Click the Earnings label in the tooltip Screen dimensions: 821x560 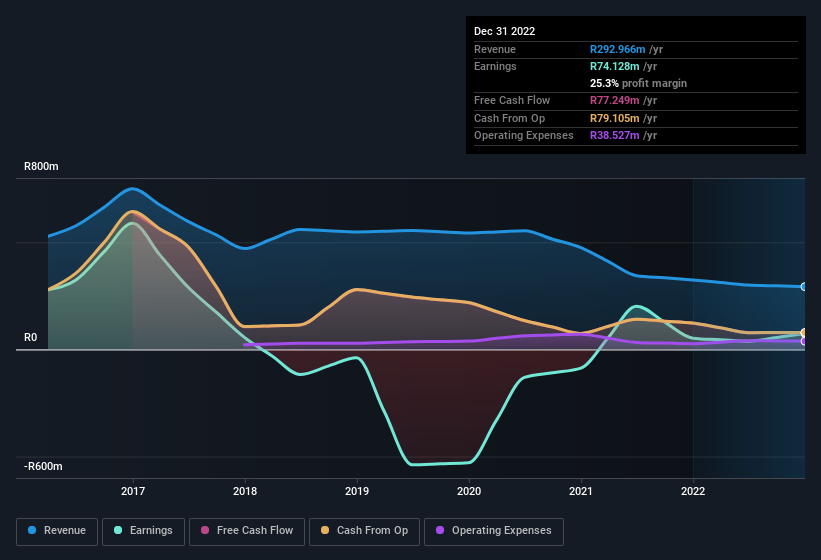point(495,66)
